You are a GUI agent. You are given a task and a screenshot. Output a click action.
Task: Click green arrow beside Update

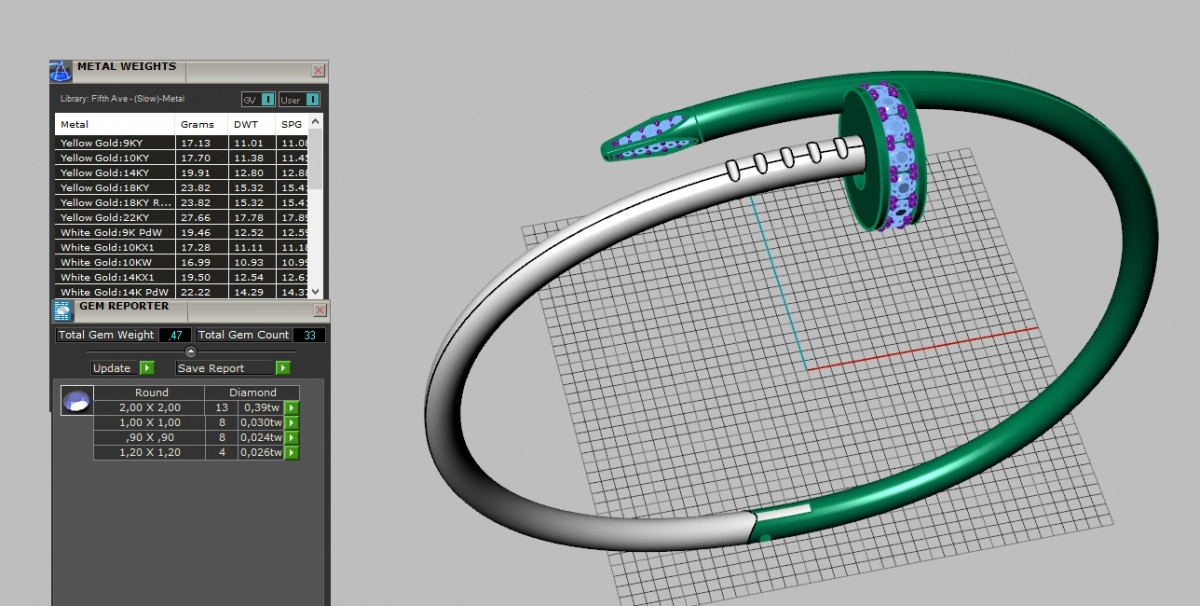click(x=147, y=368)
